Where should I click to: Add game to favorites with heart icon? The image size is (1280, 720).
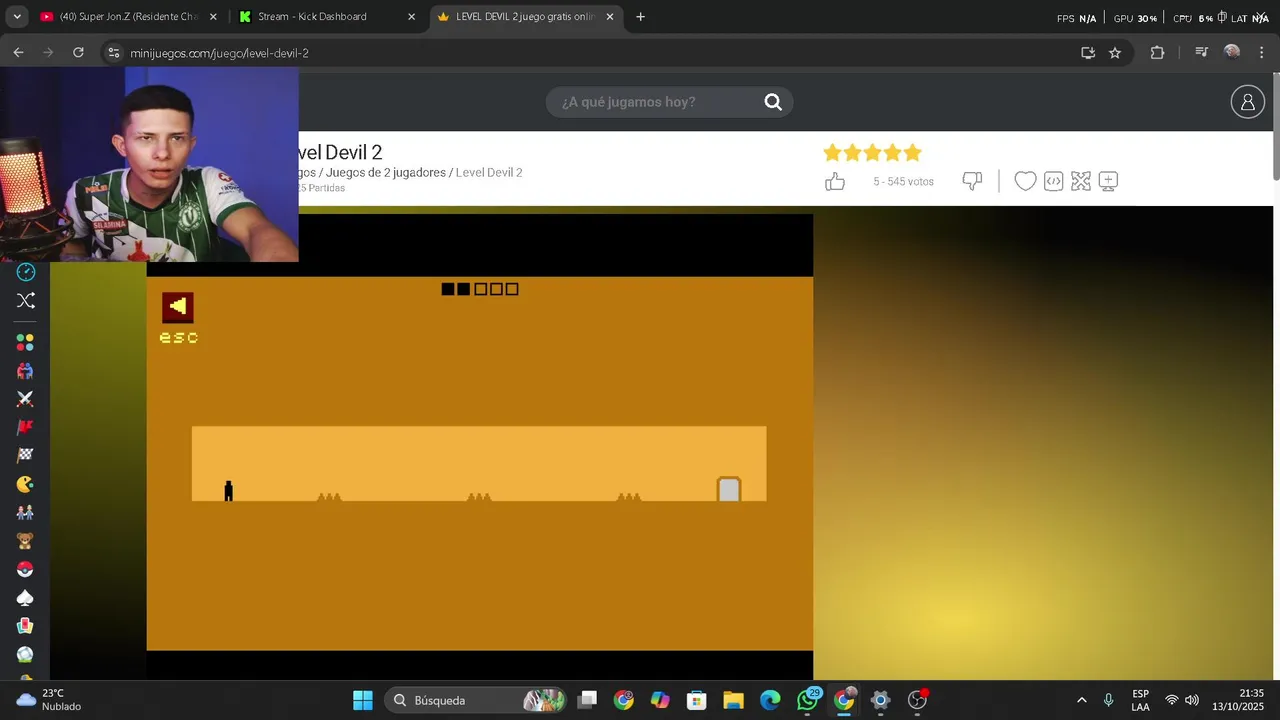[x=1025, y=181]
